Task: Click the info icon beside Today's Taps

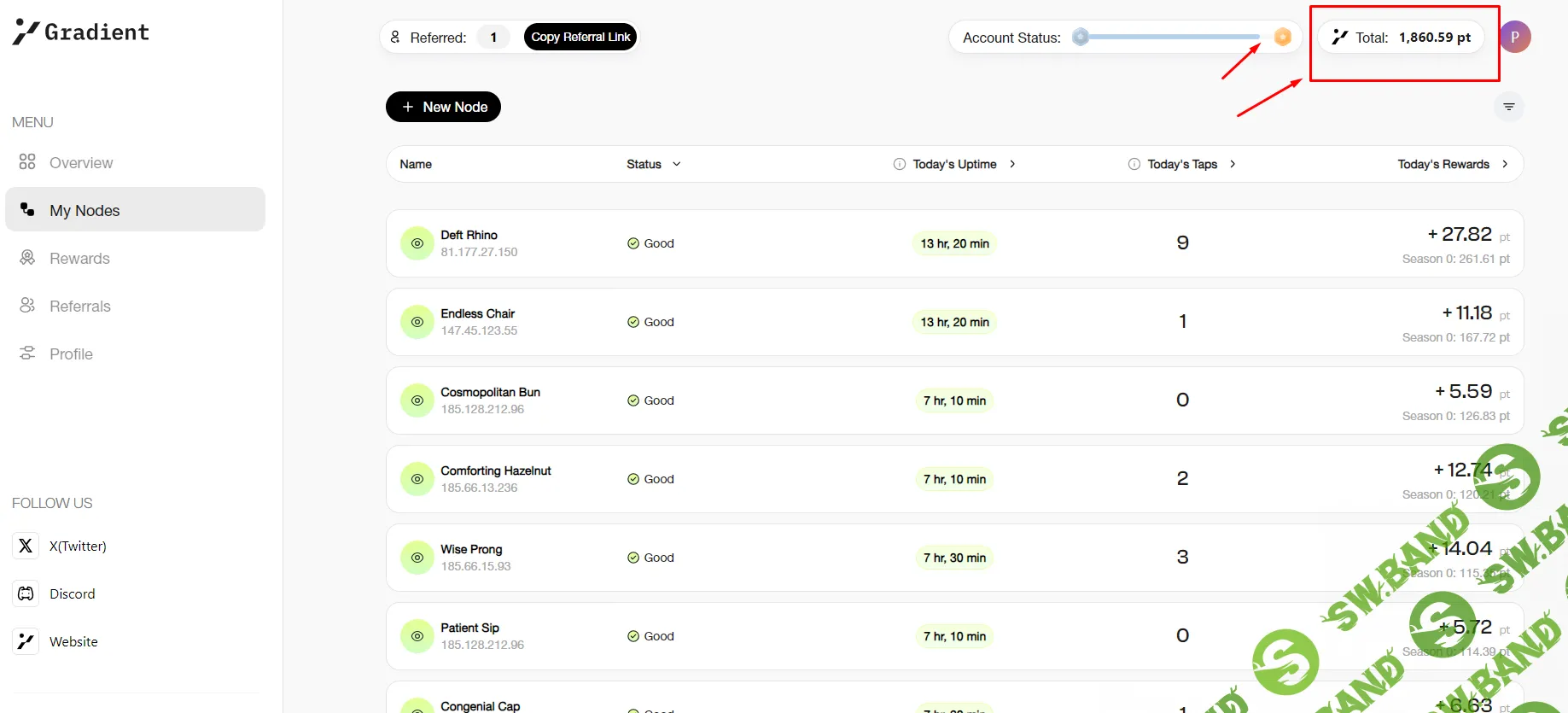Action: coord(1134,164)
